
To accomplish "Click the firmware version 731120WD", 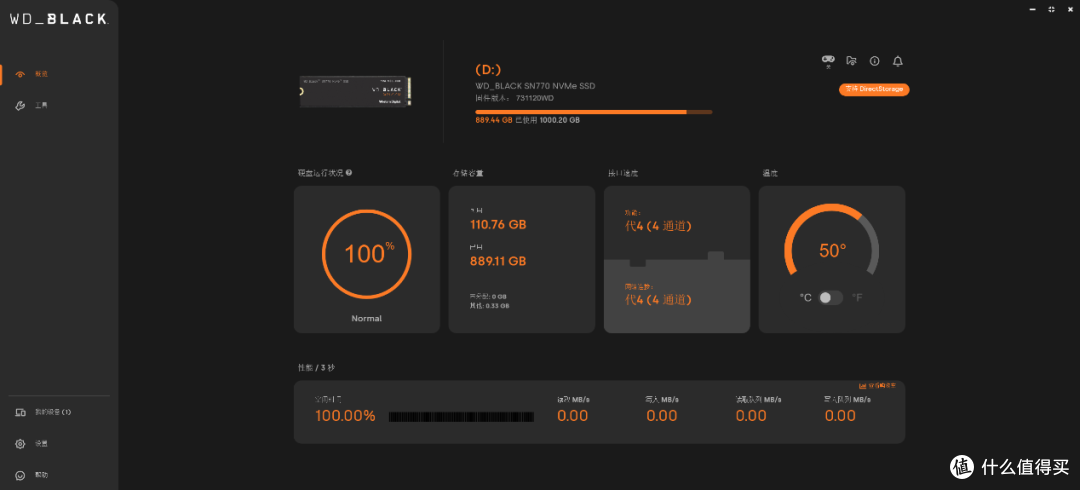I will (534, 98).
